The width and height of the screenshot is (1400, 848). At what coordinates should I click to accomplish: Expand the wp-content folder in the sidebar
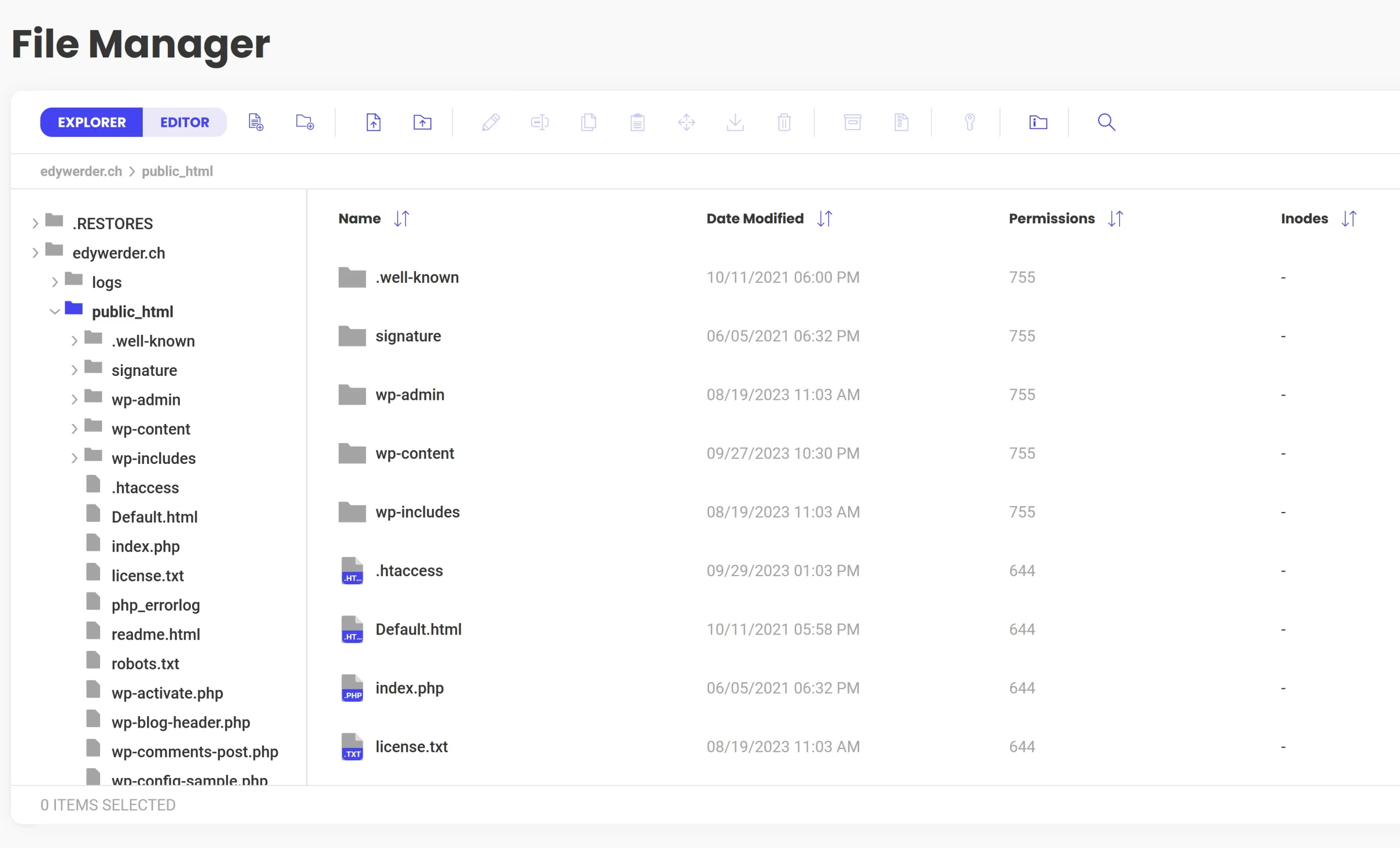click(74, 428)
